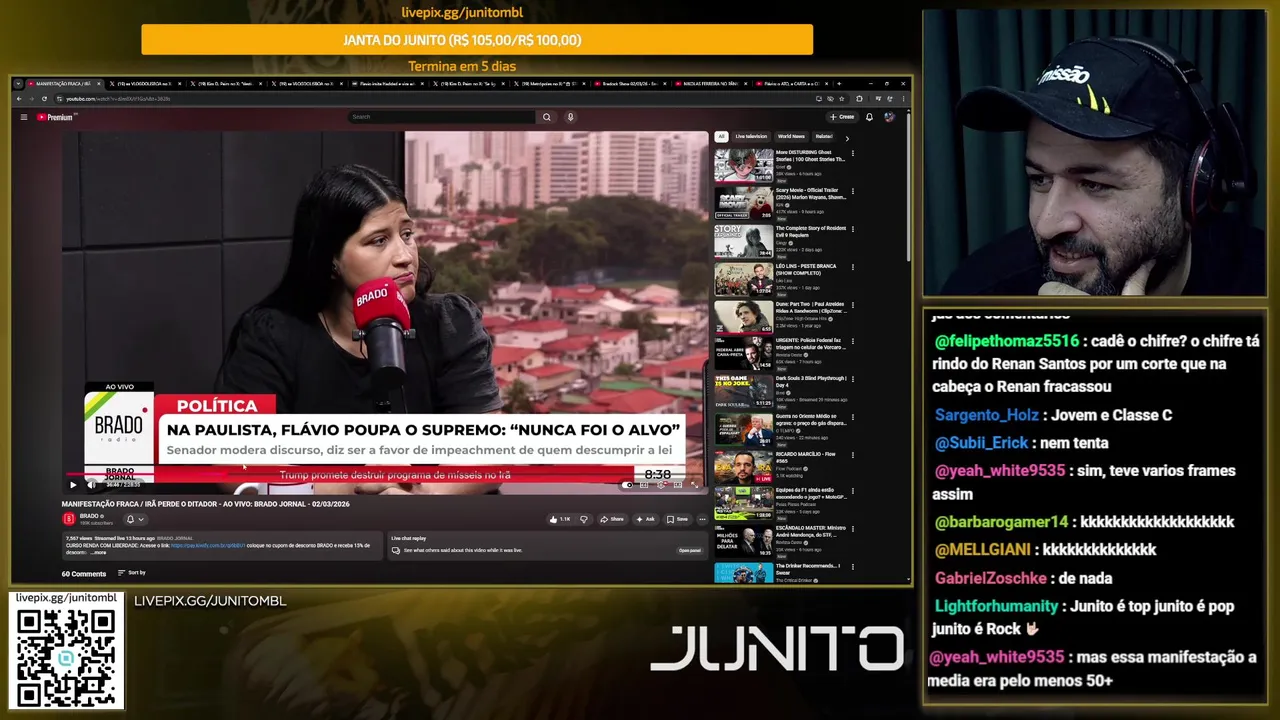Open the LÉO LINS - PESTE BRANCA video title

coord(806,269)
